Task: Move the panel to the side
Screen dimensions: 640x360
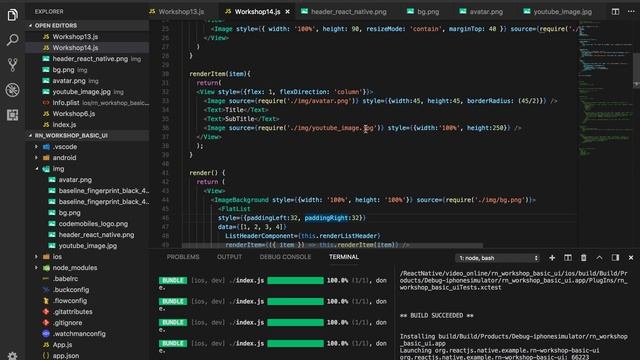Action: coord(615,258)
